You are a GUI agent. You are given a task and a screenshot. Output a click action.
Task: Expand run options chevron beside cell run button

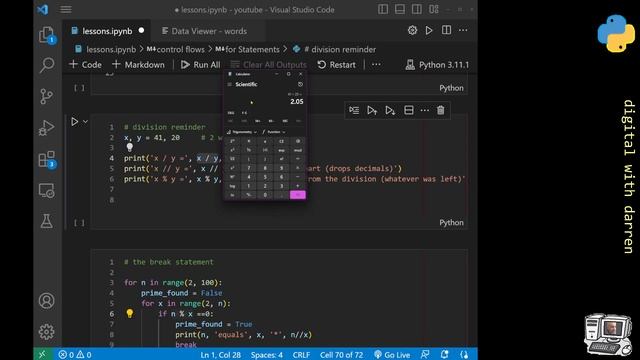click(85, 122)
